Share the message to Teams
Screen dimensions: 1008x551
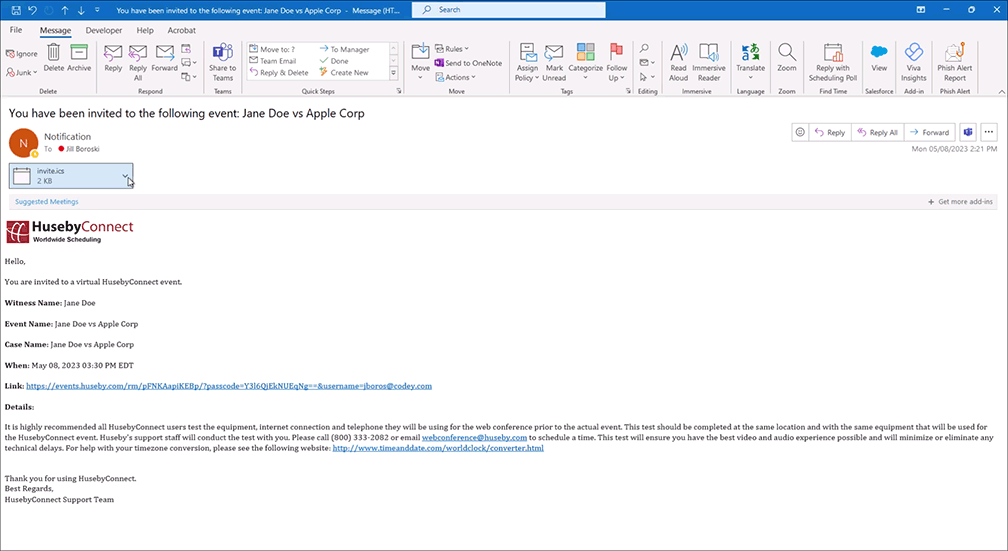[x=222, y=62]
